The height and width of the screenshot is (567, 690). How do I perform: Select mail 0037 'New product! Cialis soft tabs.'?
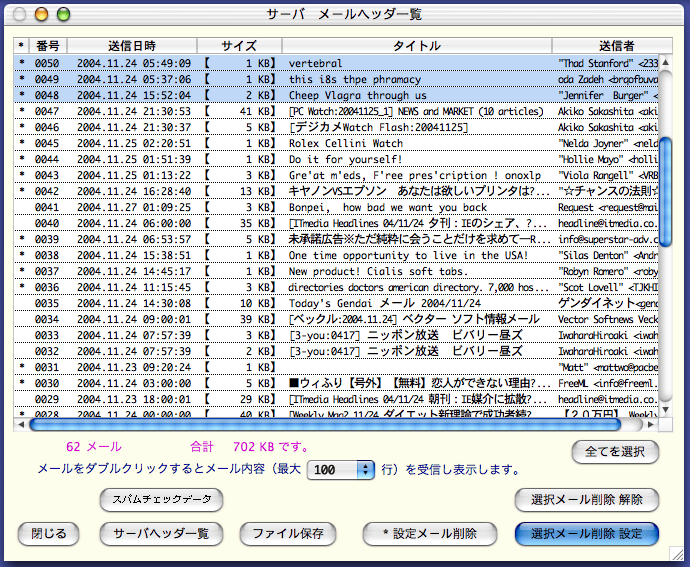click(336, 271)
